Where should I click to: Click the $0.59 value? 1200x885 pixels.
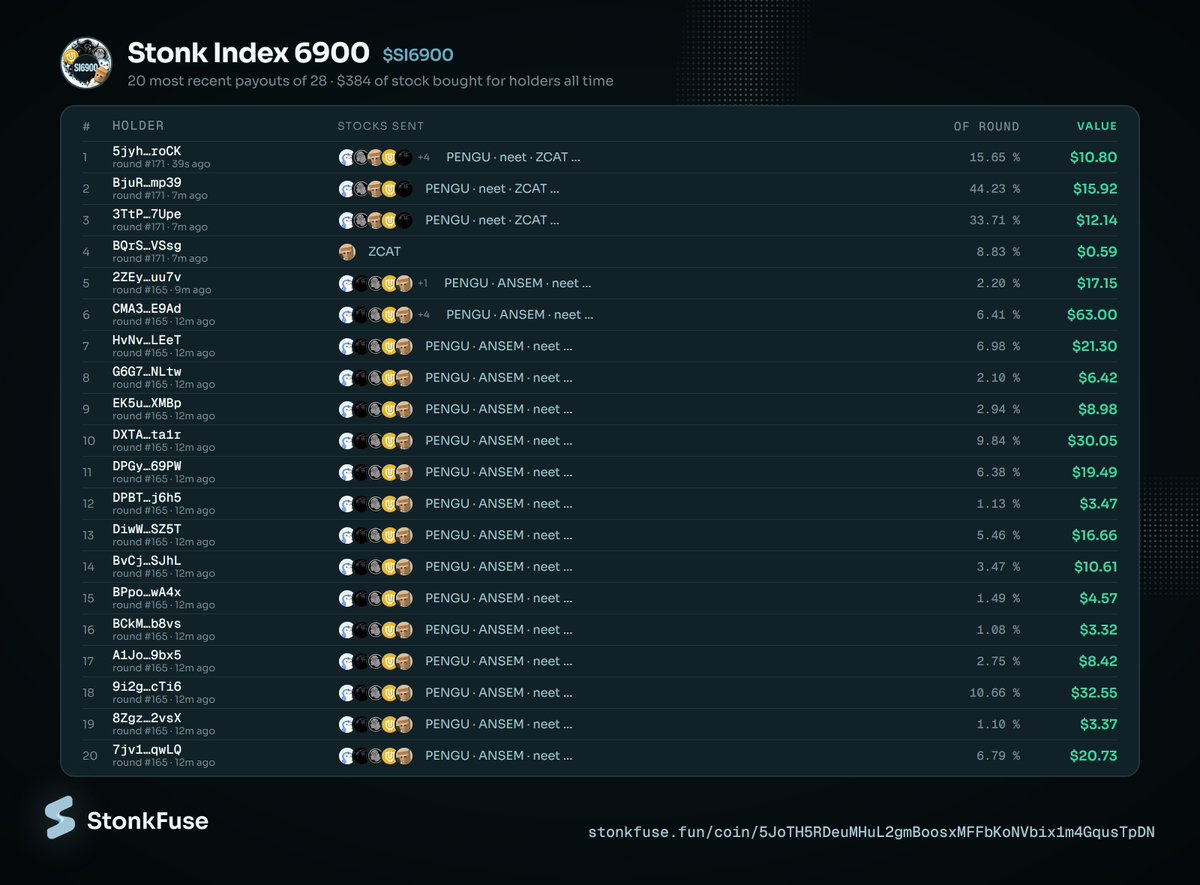(x=1097, y=252)
